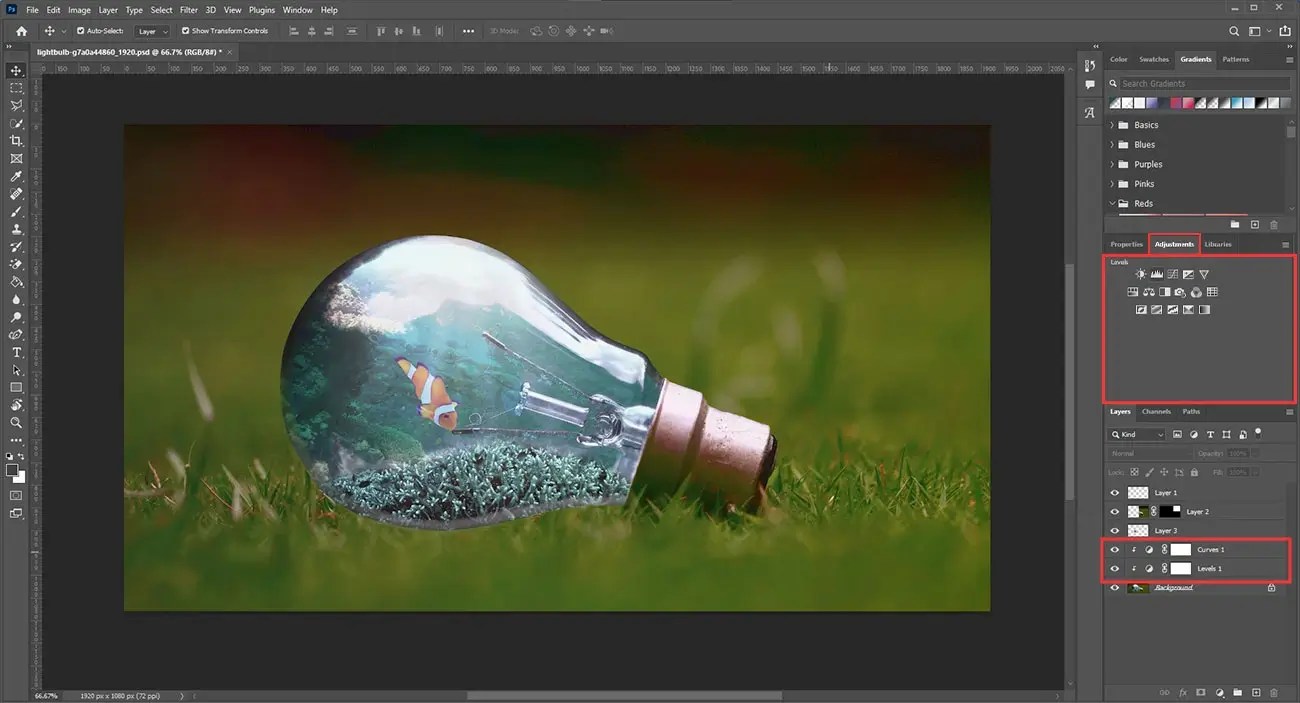
Task: Expand the Blues gradient group
Action: 1111,144
